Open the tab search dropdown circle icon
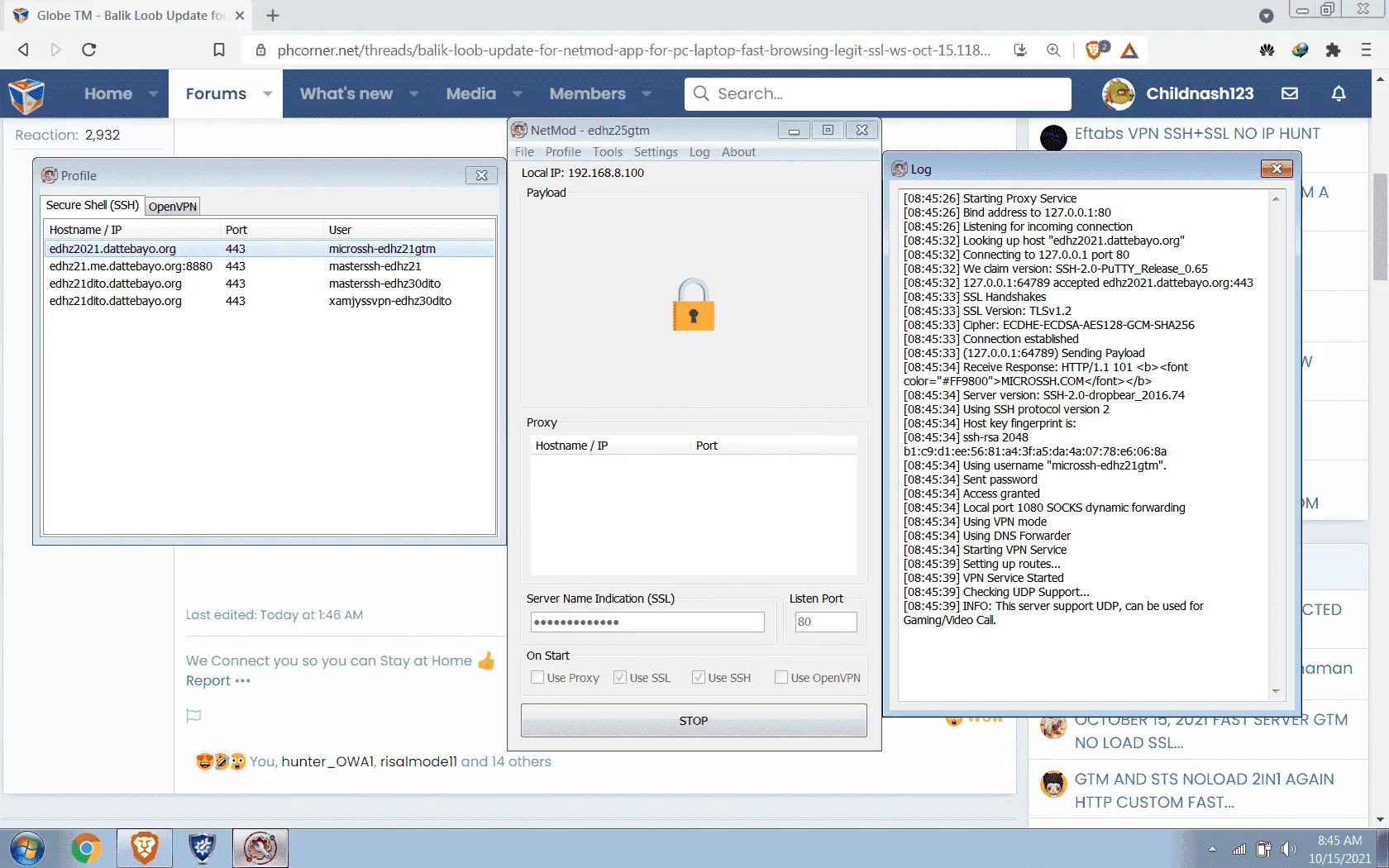This screenshot has height=868, width=1389. (1267, 16)
